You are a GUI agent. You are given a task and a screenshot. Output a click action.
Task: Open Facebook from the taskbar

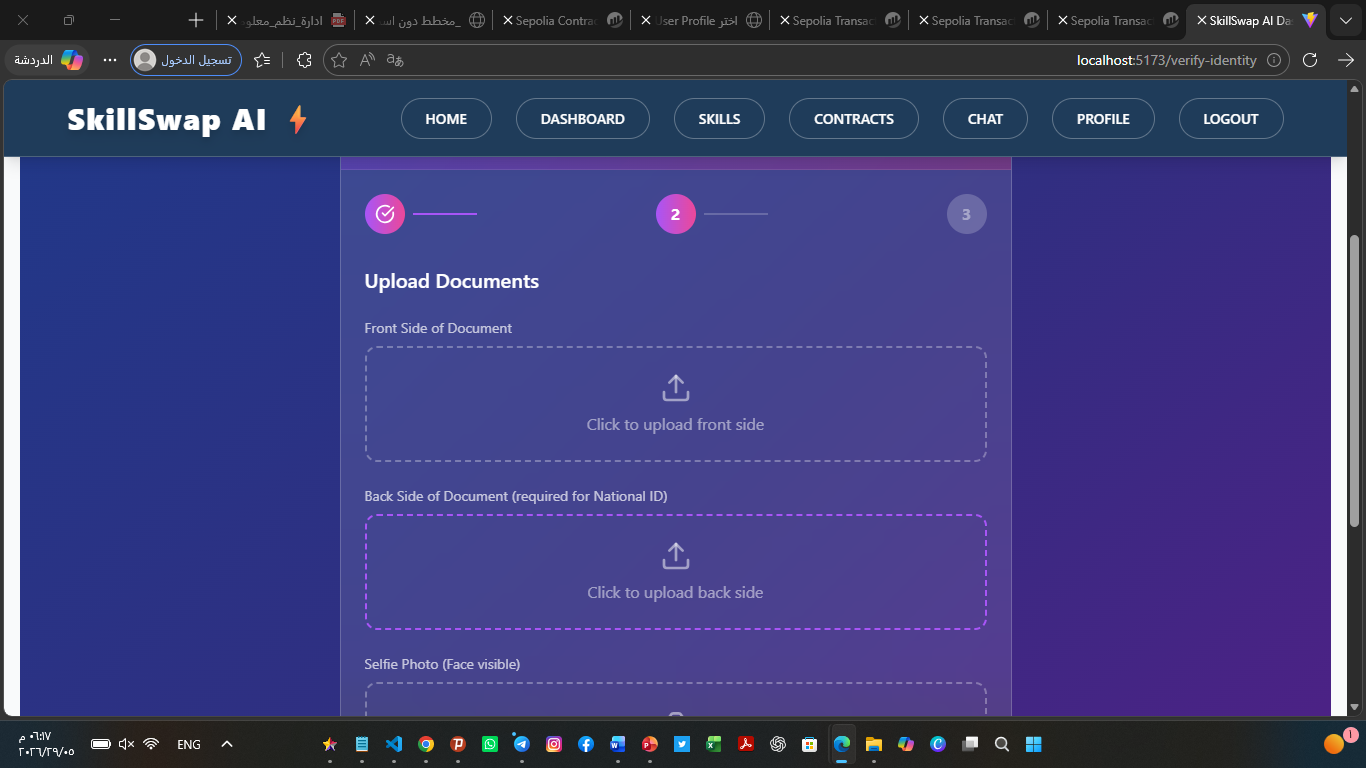(x=586, y=744)
